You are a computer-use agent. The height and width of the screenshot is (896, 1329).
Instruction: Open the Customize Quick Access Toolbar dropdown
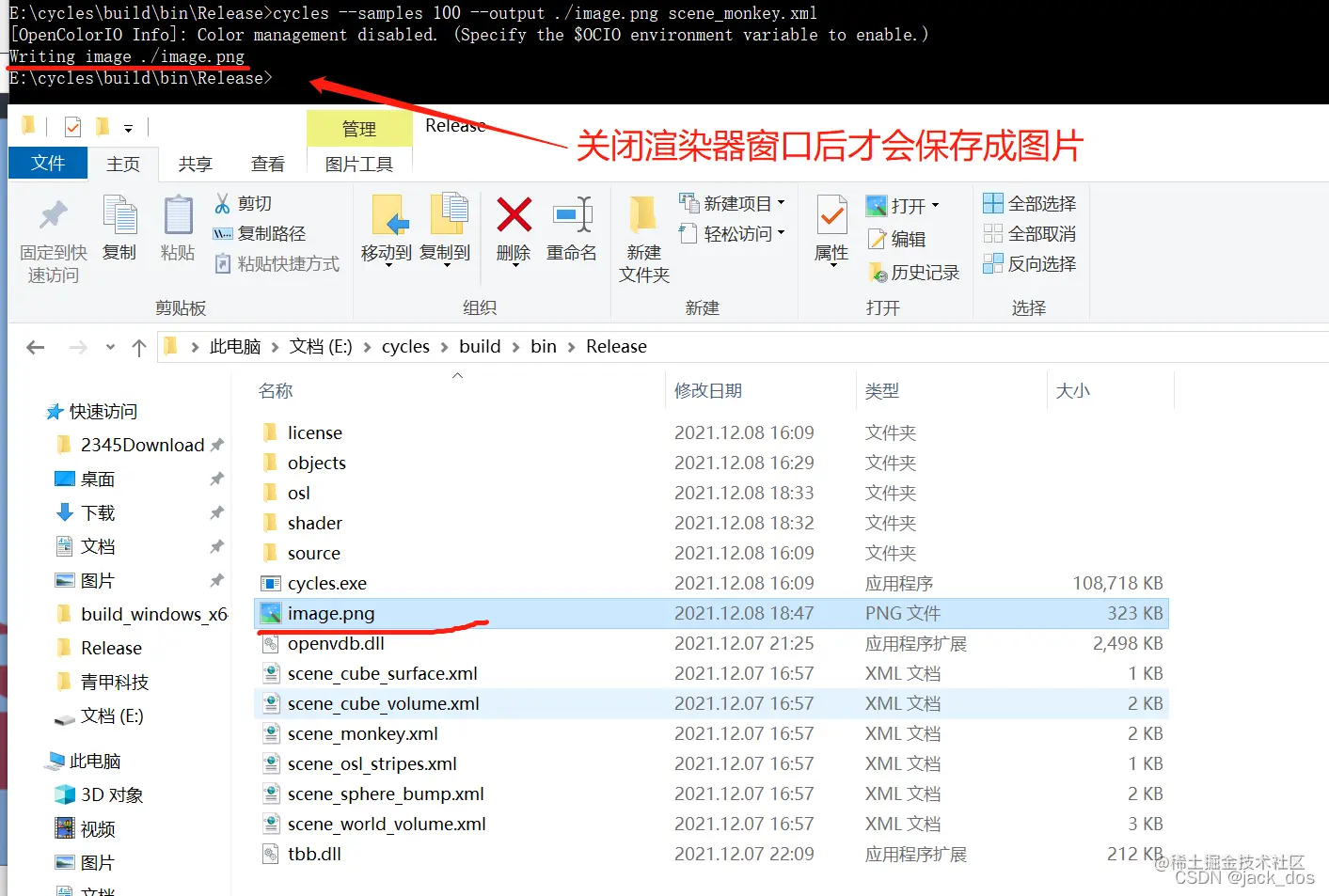coord(128,128)
